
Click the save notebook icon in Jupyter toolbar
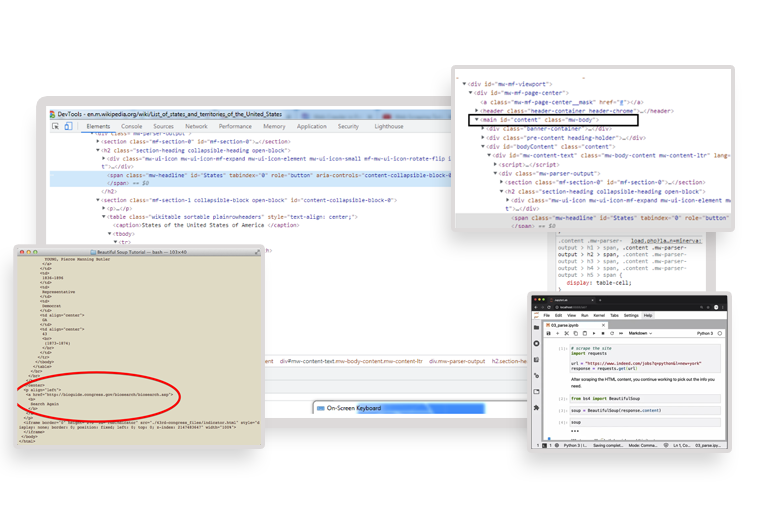[548, 333]
